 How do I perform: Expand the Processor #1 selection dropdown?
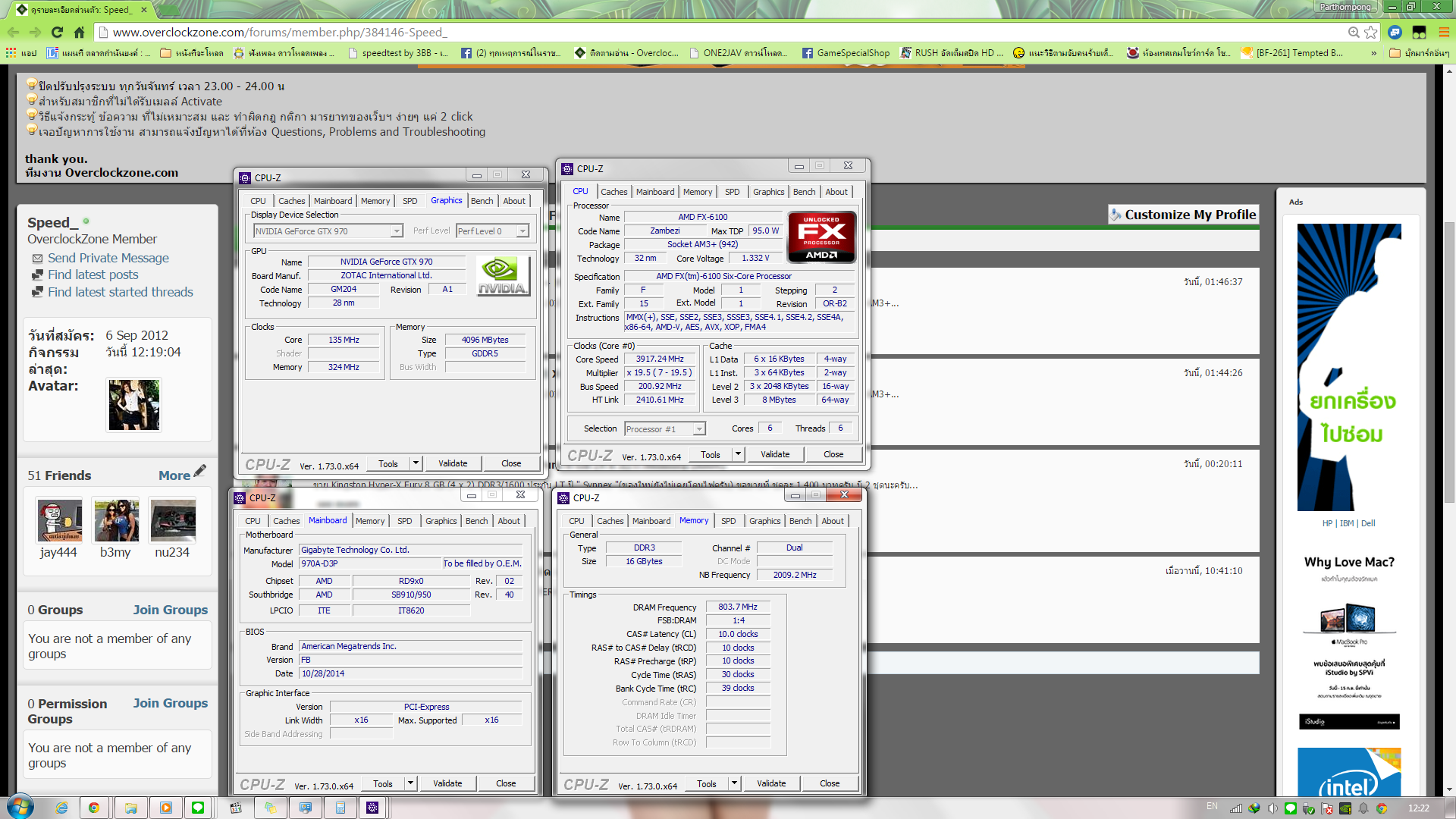pos(699,429)
